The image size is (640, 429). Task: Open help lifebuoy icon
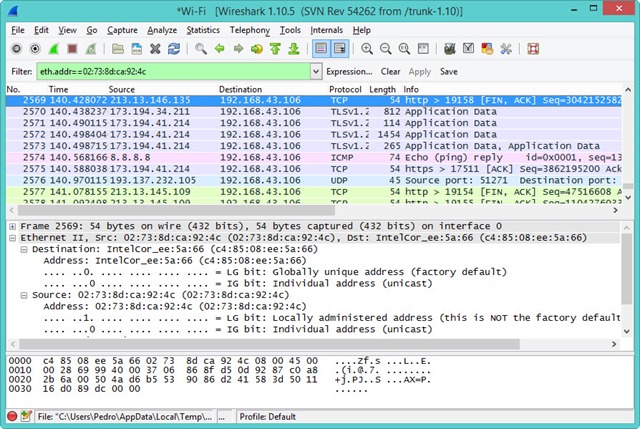click(x=533, y=49)
